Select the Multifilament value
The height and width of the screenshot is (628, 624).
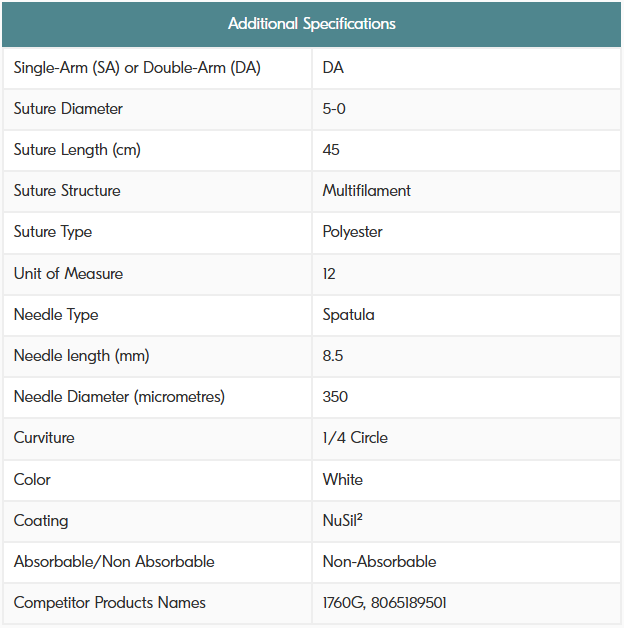(x=367, y=191)
